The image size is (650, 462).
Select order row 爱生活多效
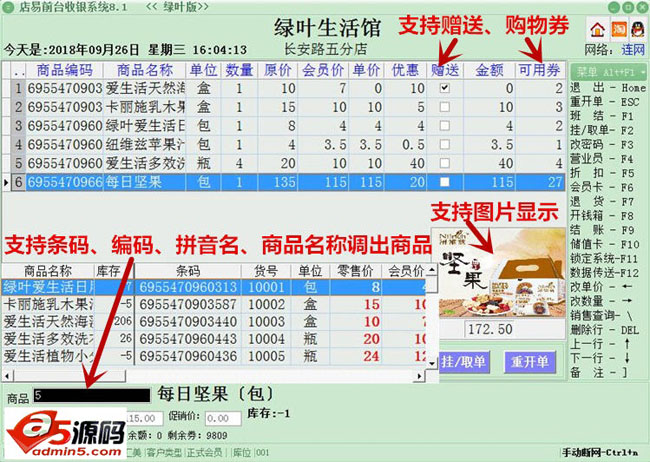(x=284, y=163)
